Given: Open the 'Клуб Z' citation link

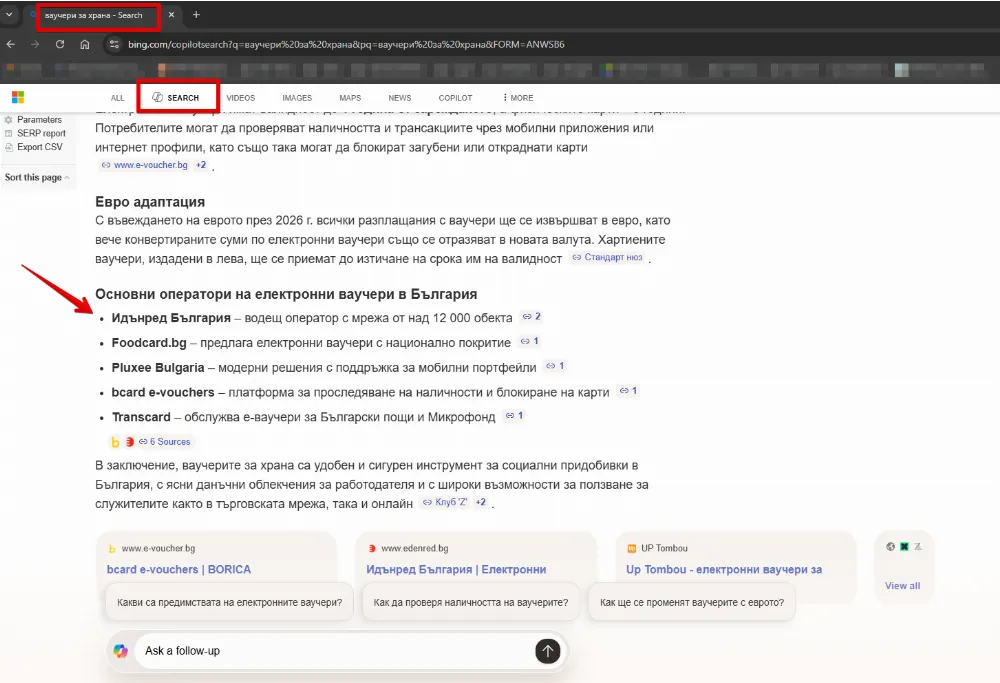Looking at the screenshot, I should 445,503.
